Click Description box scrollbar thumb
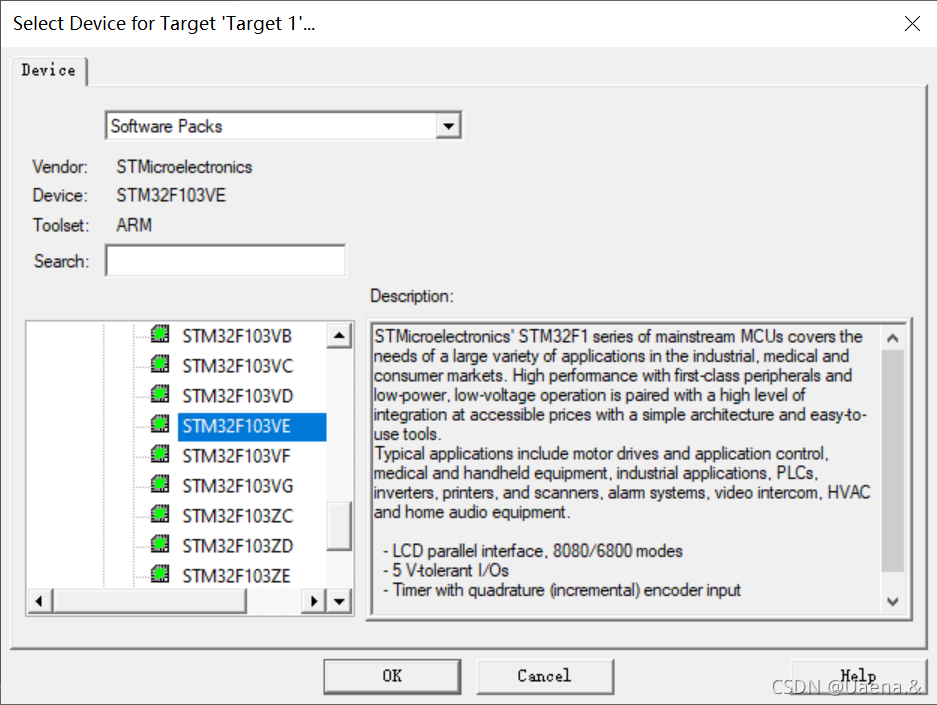The image size is (937, 705). [893, 461]
